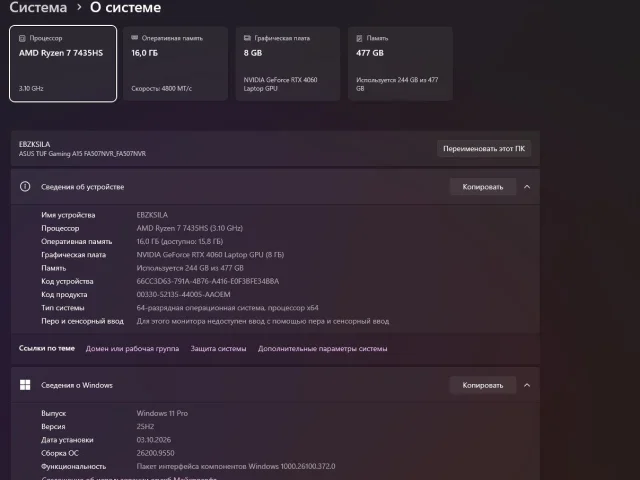The image size is (640, 480).
Task: Open Домен или рабочая группа link
Action: click(132, 349)
